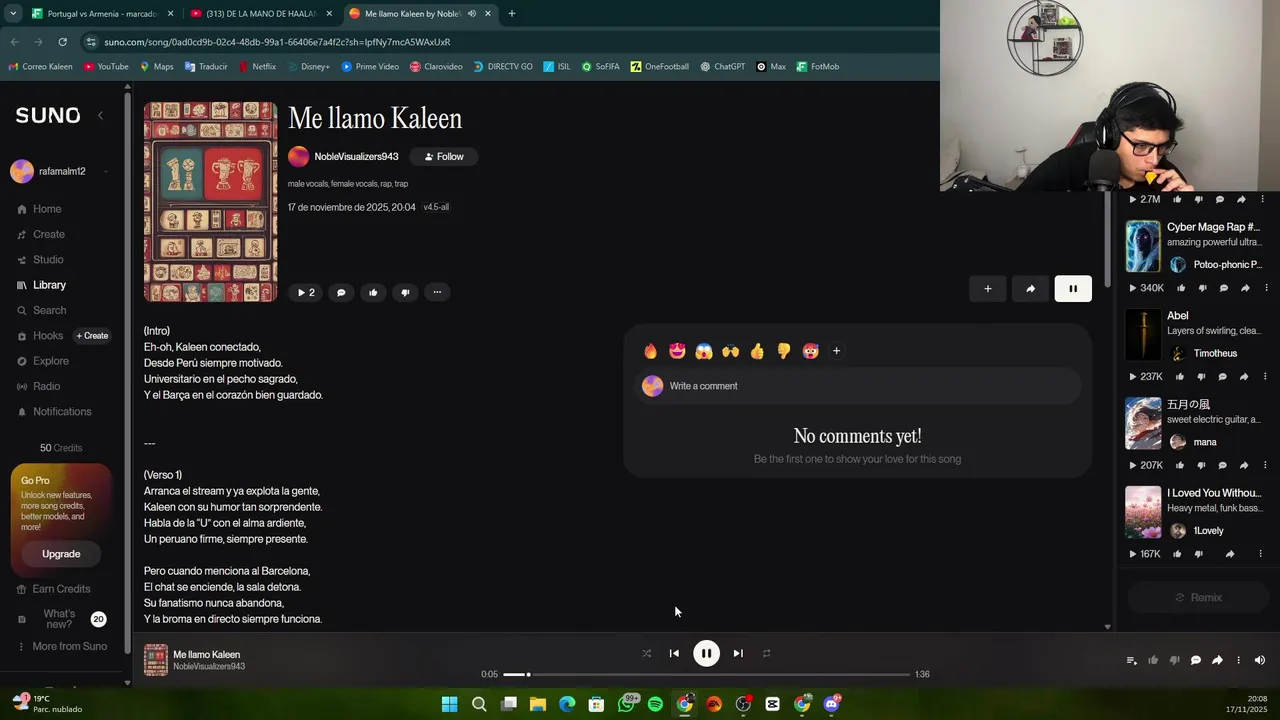Seek on the song progress bar
Image resolution: width=1280 pixels, height=720 pixels.
coord(707,675)
